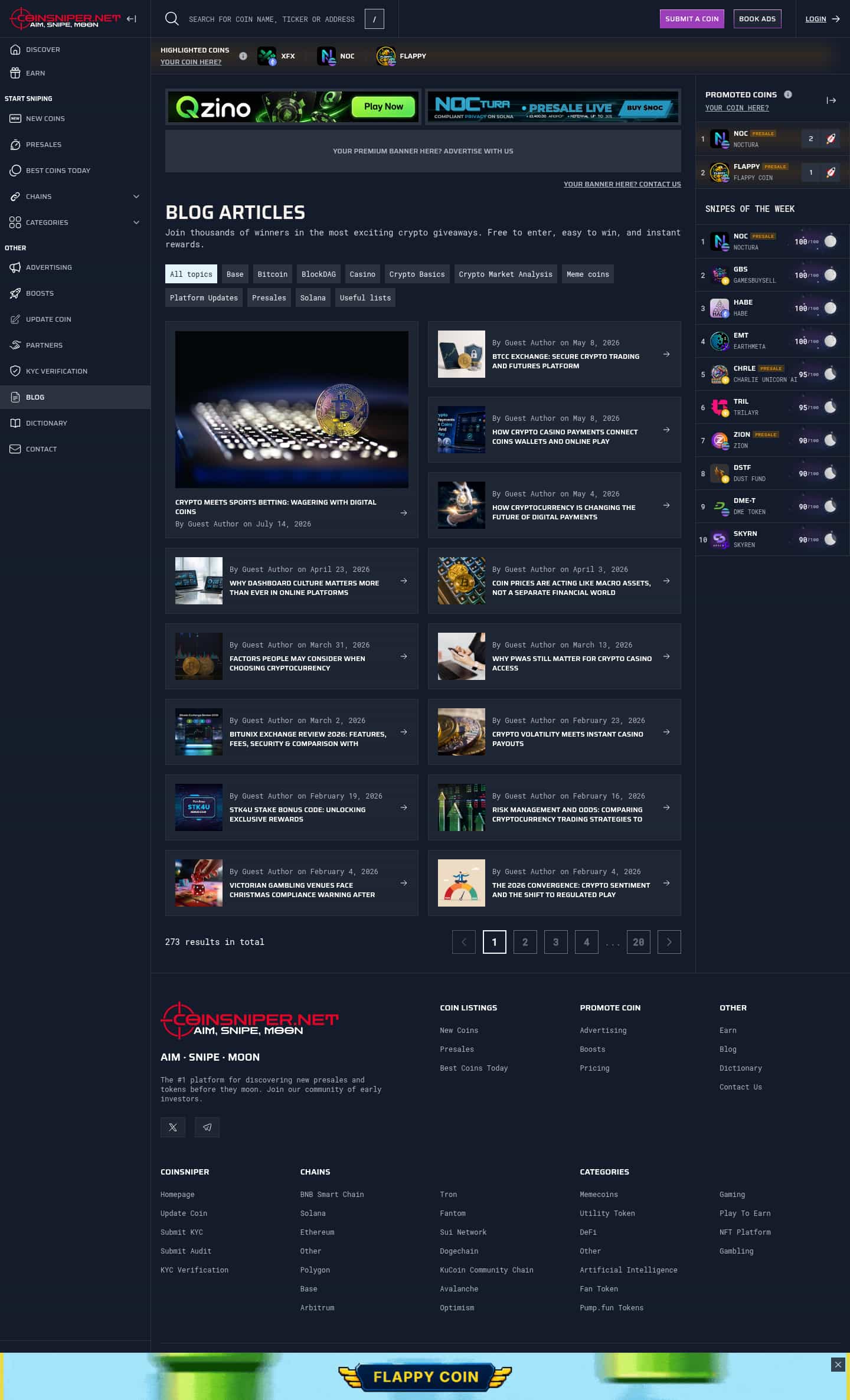Viewport: 850px width, 1400px height.
Task: Collapse sidebar with arrow icon beside logo
Action: tap(132, 19)
